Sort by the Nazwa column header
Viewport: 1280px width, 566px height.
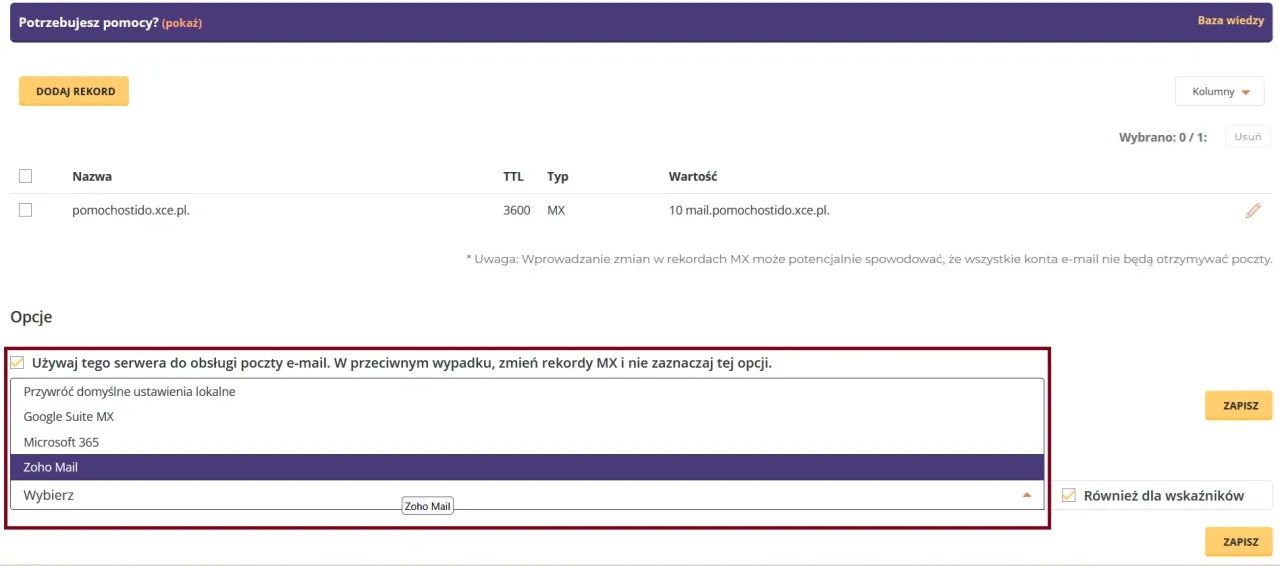point(92,177)
